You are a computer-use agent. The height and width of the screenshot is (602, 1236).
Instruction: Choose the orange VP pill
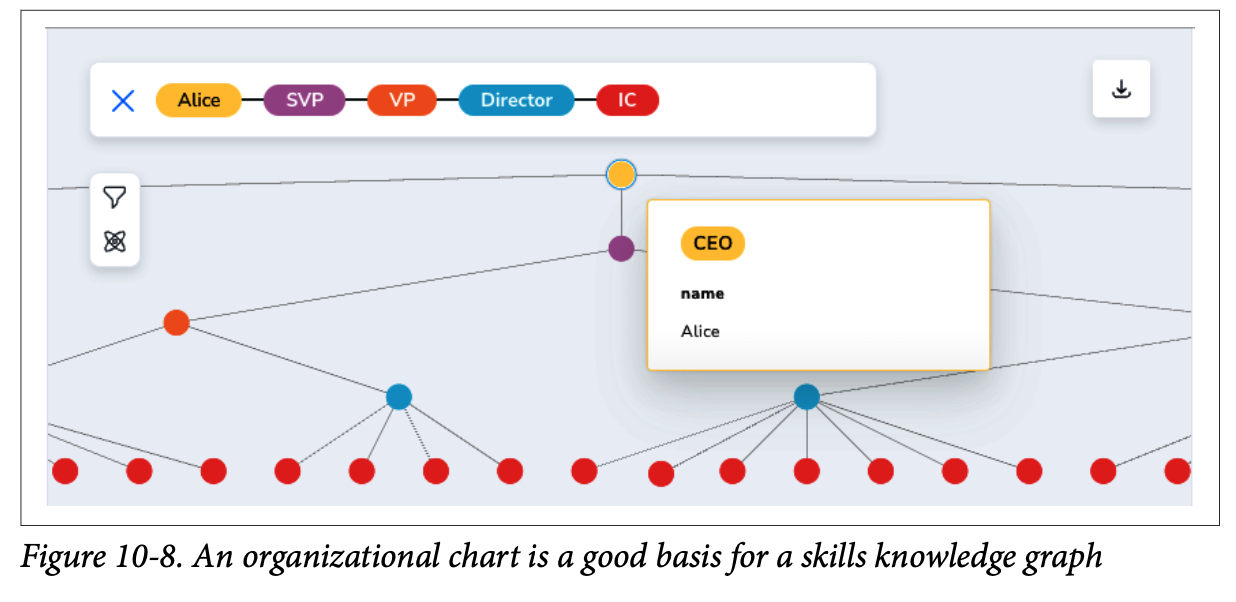pyautogui.click(x=402, y=100)
